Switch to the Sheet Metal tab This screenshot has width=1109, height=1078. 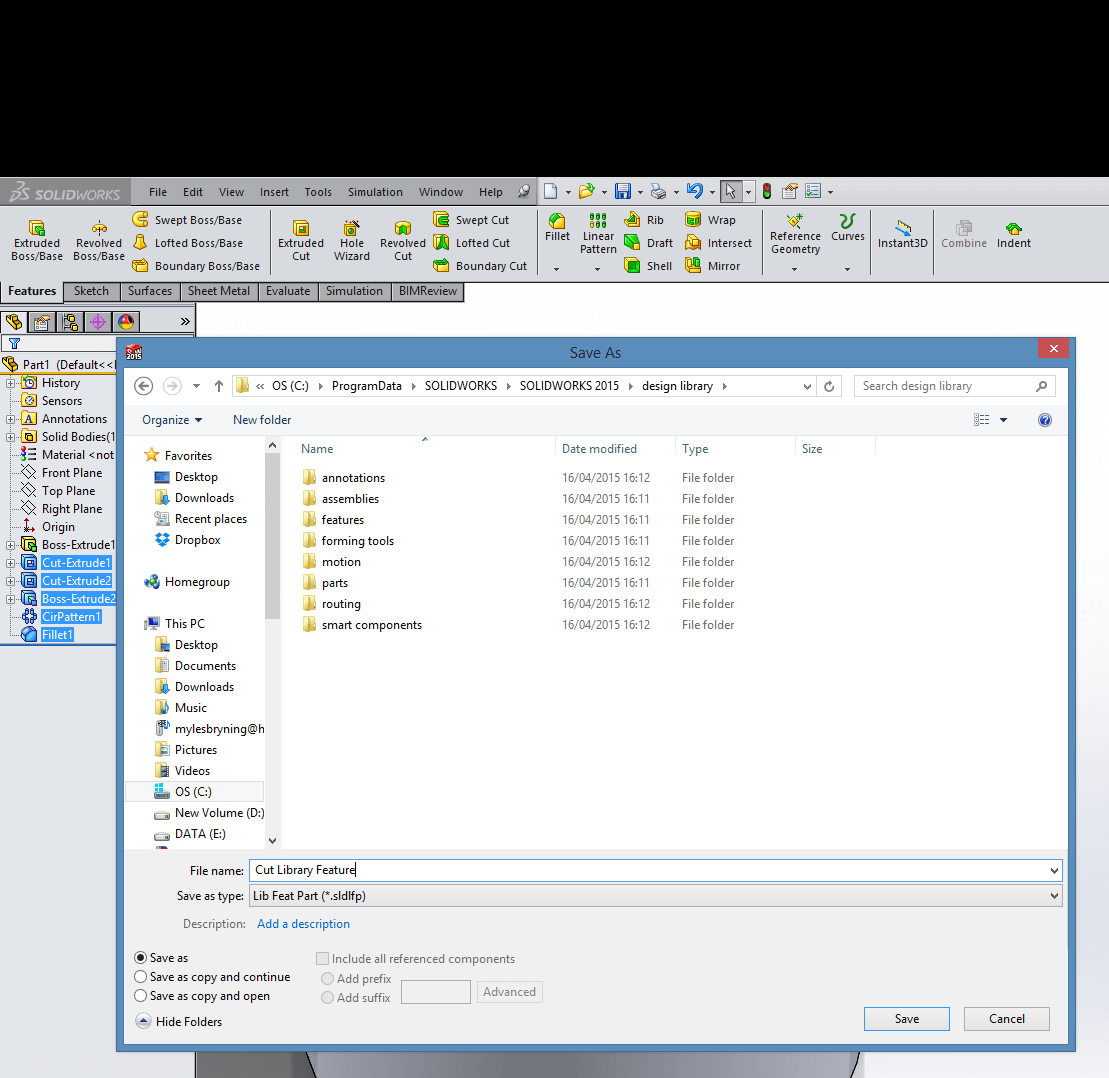point(219,291)
